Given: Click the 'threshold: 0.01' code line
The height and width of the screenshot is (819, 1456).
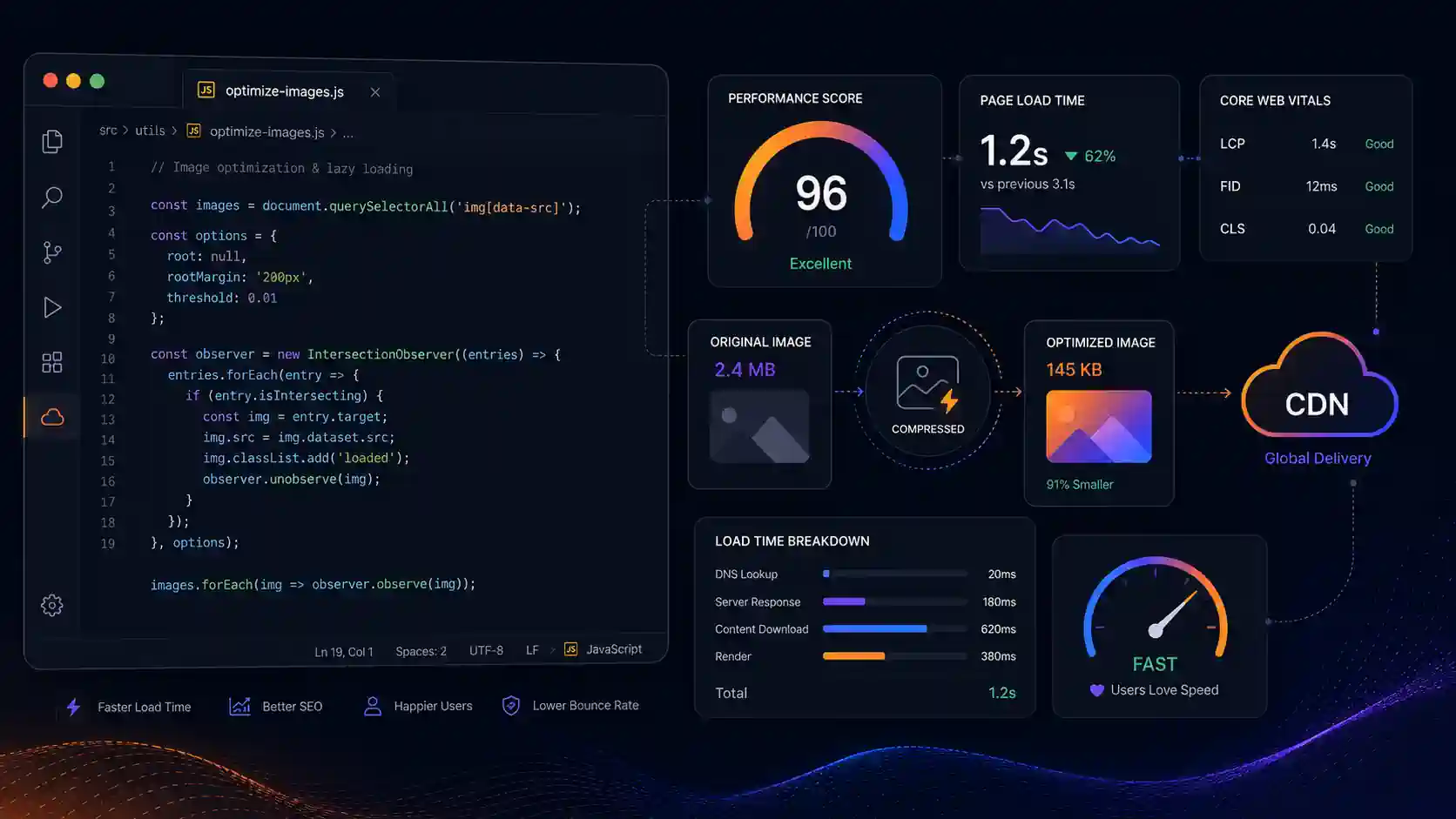Looking at the screenshot, I should 221,298.
